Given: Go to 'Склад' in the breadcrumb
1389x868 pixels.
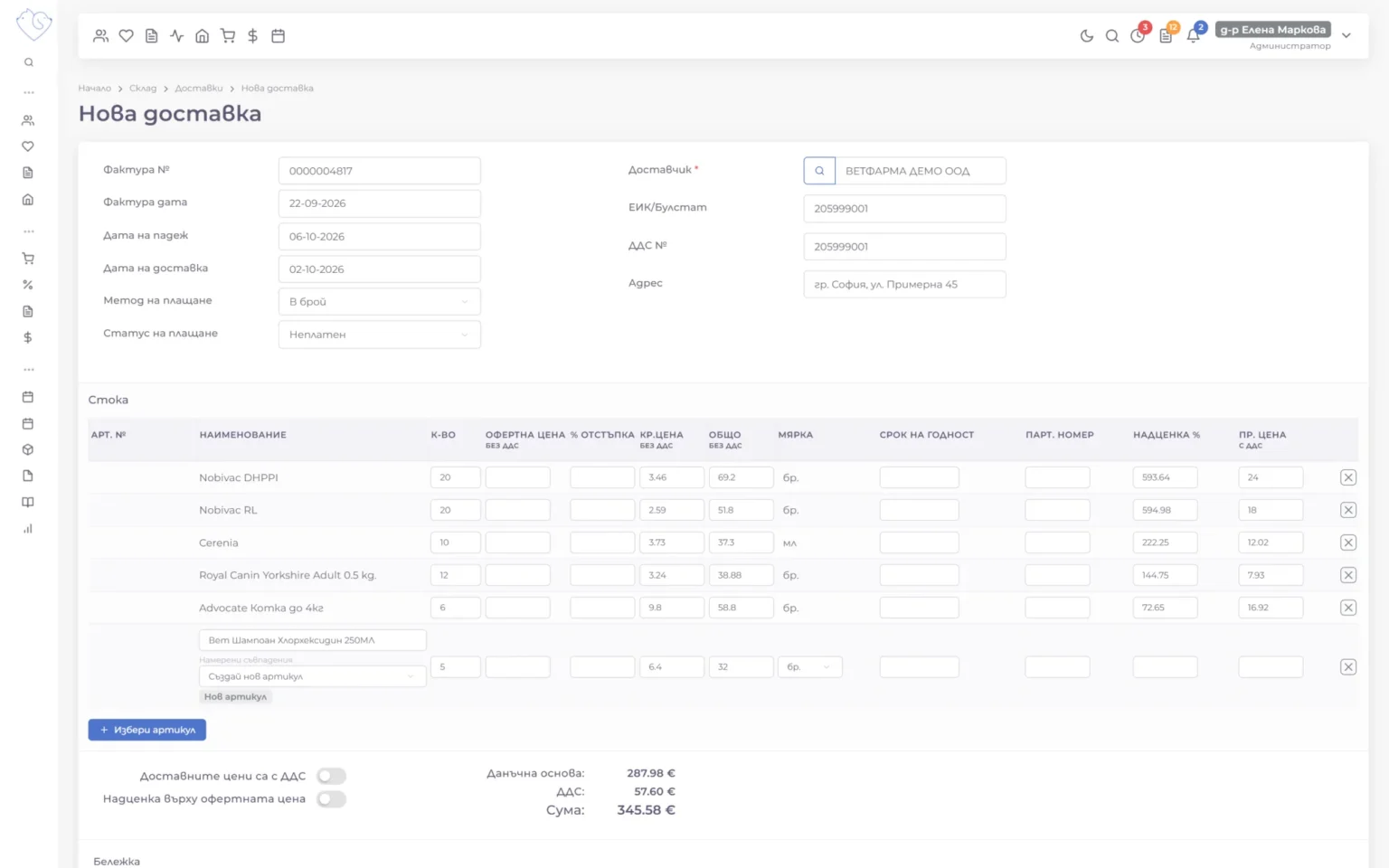Looking at the screenshot, I should click(x=143, y=89).
